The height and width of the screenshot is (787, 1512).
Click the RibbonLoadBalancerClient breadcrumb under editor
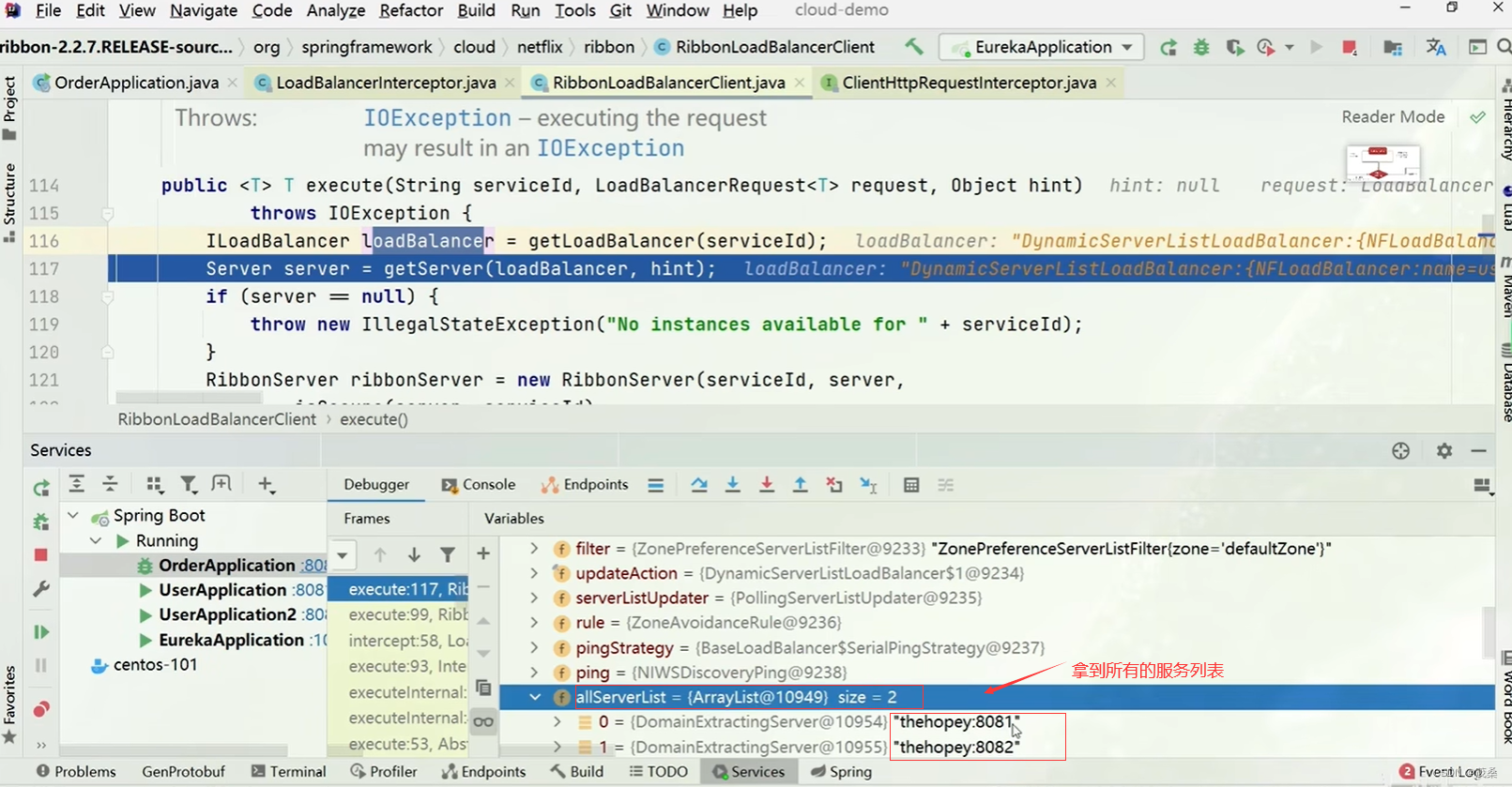pos(217,419)
